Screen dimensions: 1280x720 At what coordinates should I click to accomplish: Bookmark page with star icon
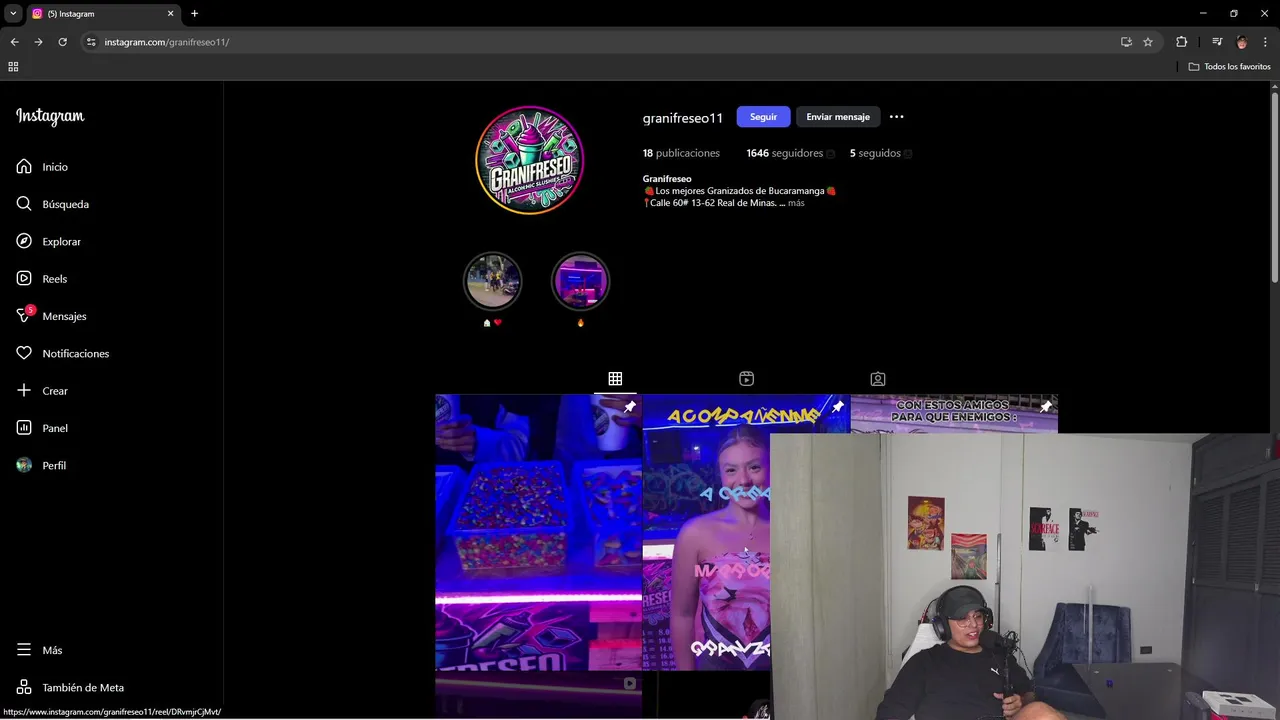coord(1148,42)
